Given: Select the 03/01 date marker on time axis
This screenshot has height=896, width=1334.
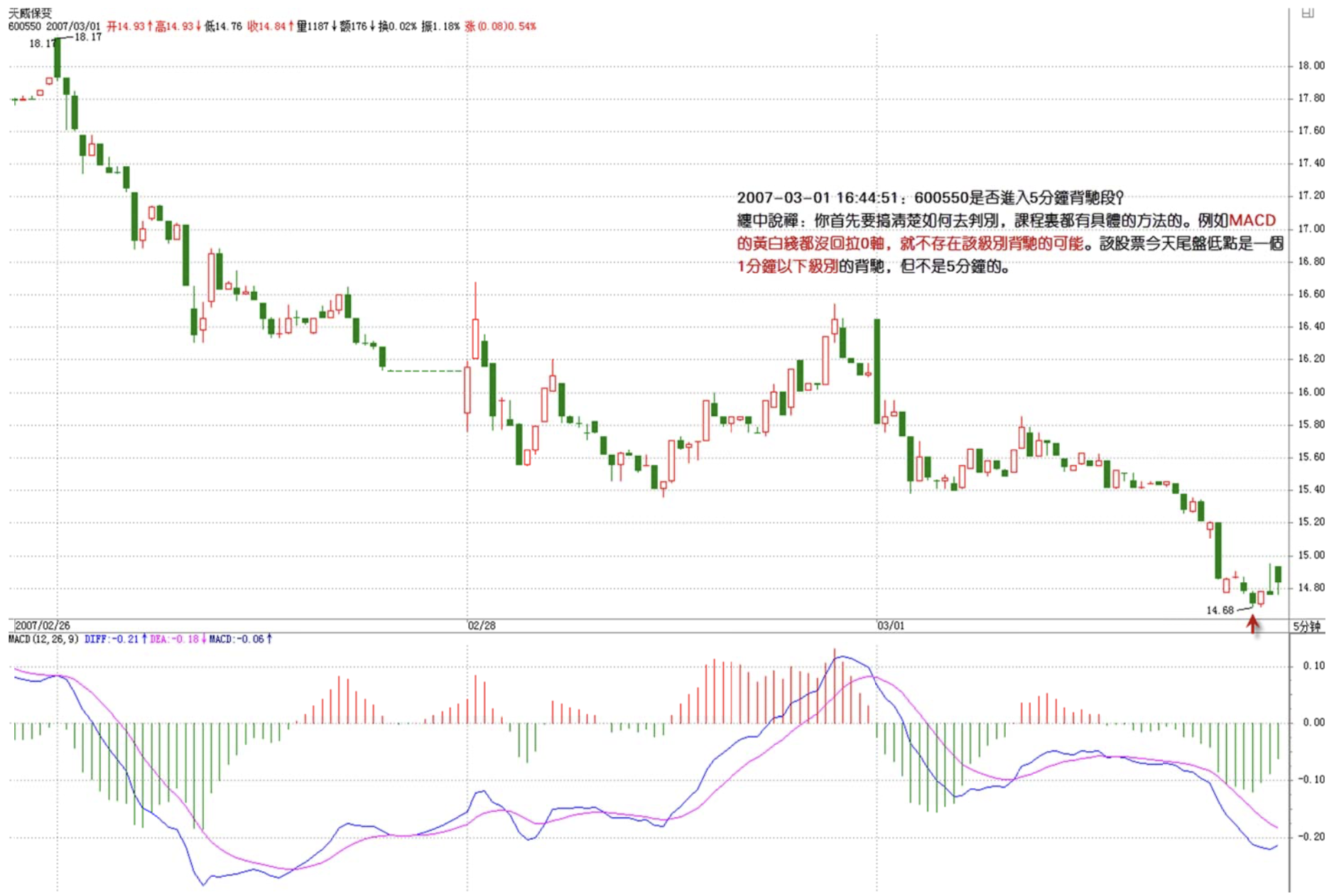Looking at the screenshot, I should click(891, 625).
